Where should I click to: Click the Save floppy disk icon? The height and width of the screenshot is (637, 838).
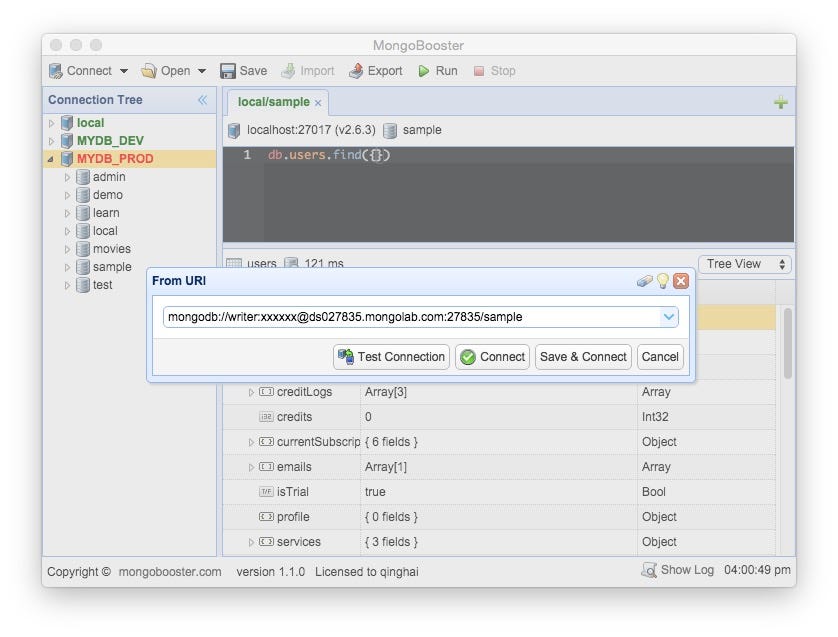(x=228, y=71)
